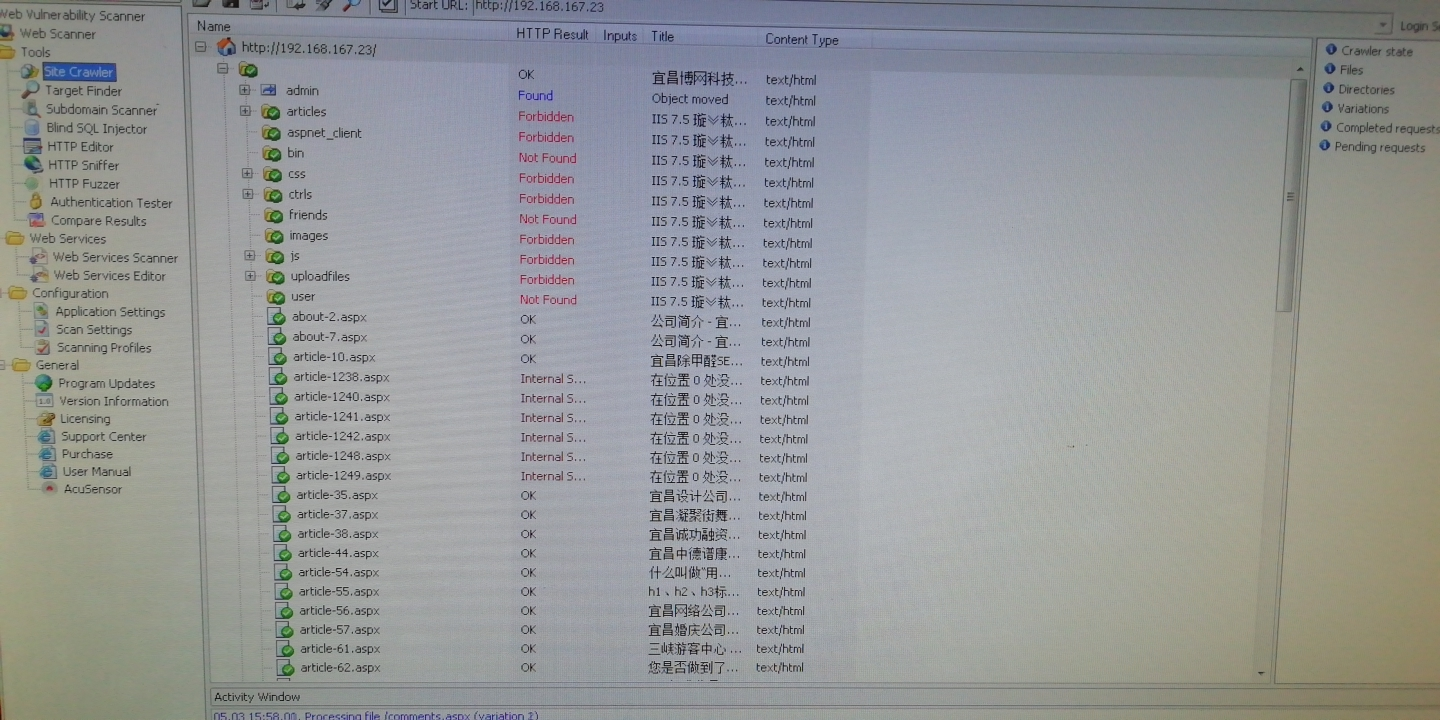Click the Content Type column header
This screenshot has height=720, width=1440.
pos(802,39)
